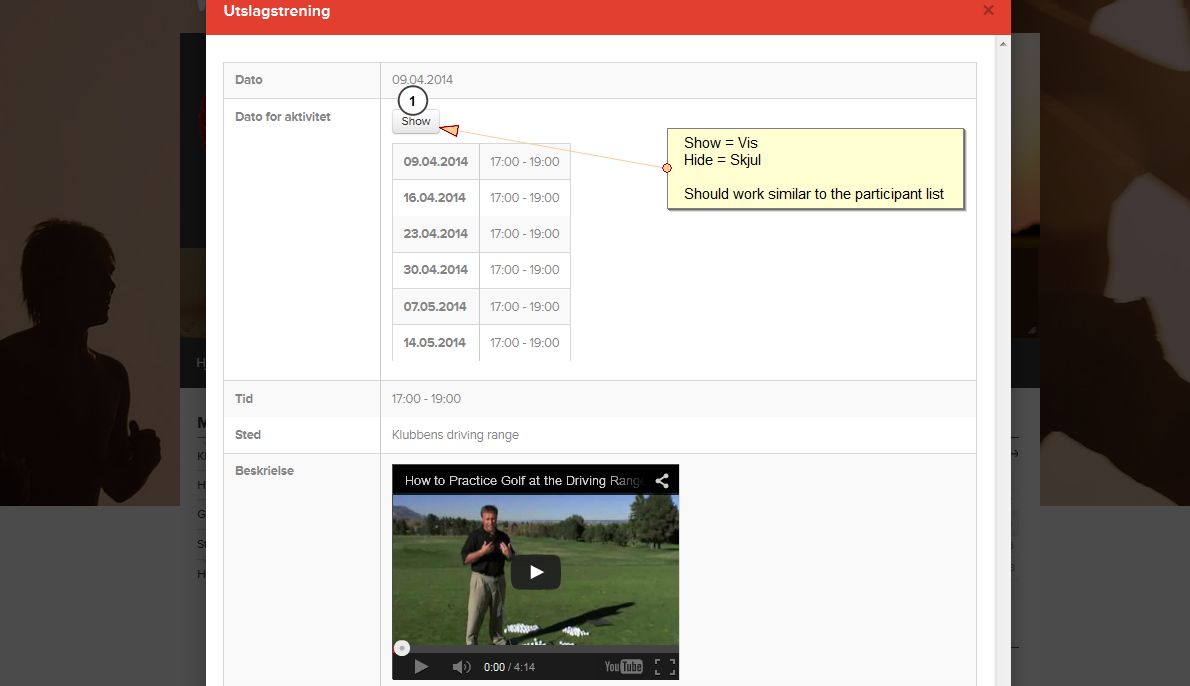Click the orange arrowhead pointing at Show
1190x686 pixels.
coord(450,129)
